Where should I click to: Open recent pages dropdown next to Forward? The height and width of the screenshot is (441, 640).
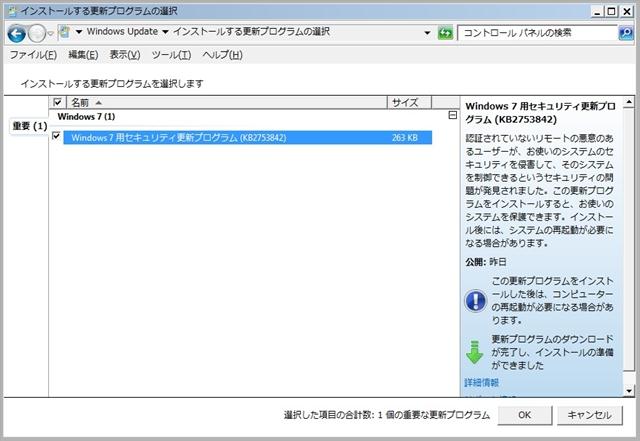[x=50, y=33]
